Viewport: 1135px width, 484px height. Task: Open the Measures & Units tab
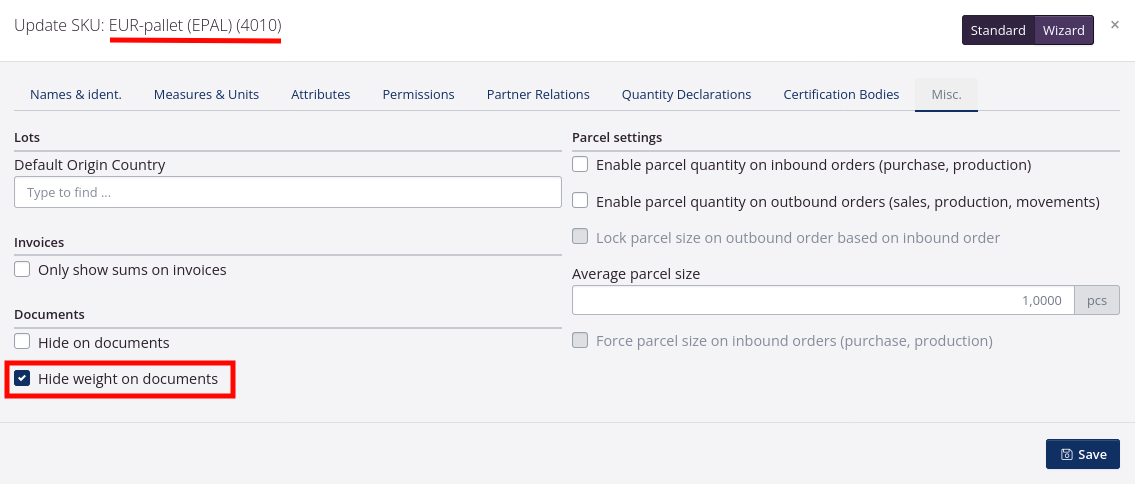[206, 94]
